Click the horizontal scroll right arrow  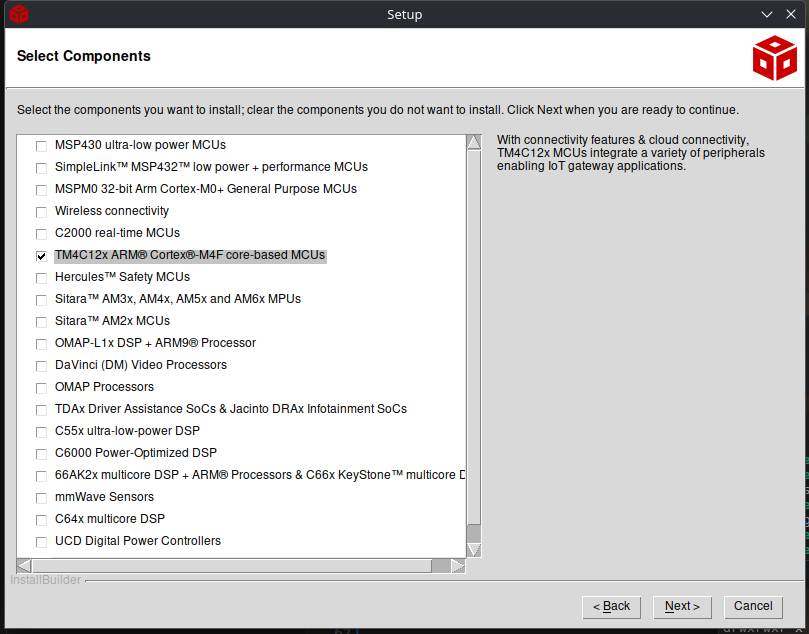coord(458,566)
